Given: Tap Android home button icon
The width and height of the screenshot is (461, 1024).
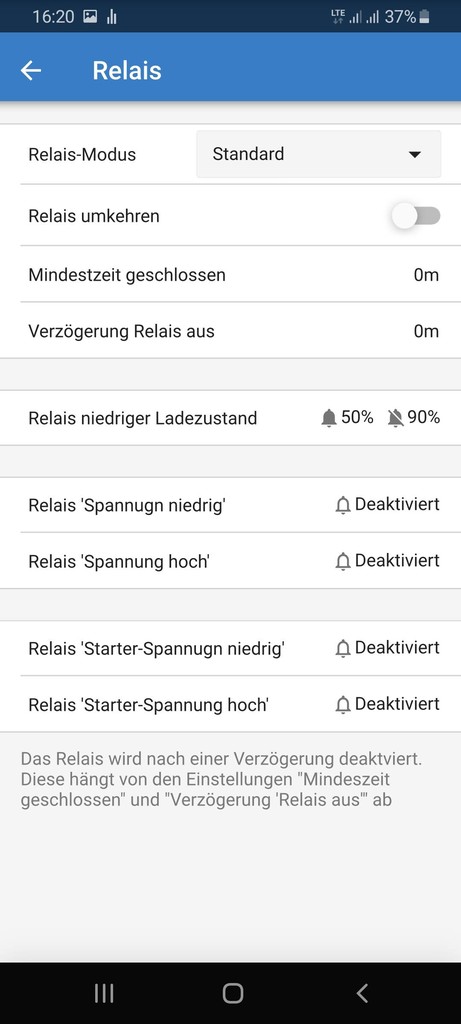Looking at the screenshot, I should [x=232, y=993].
